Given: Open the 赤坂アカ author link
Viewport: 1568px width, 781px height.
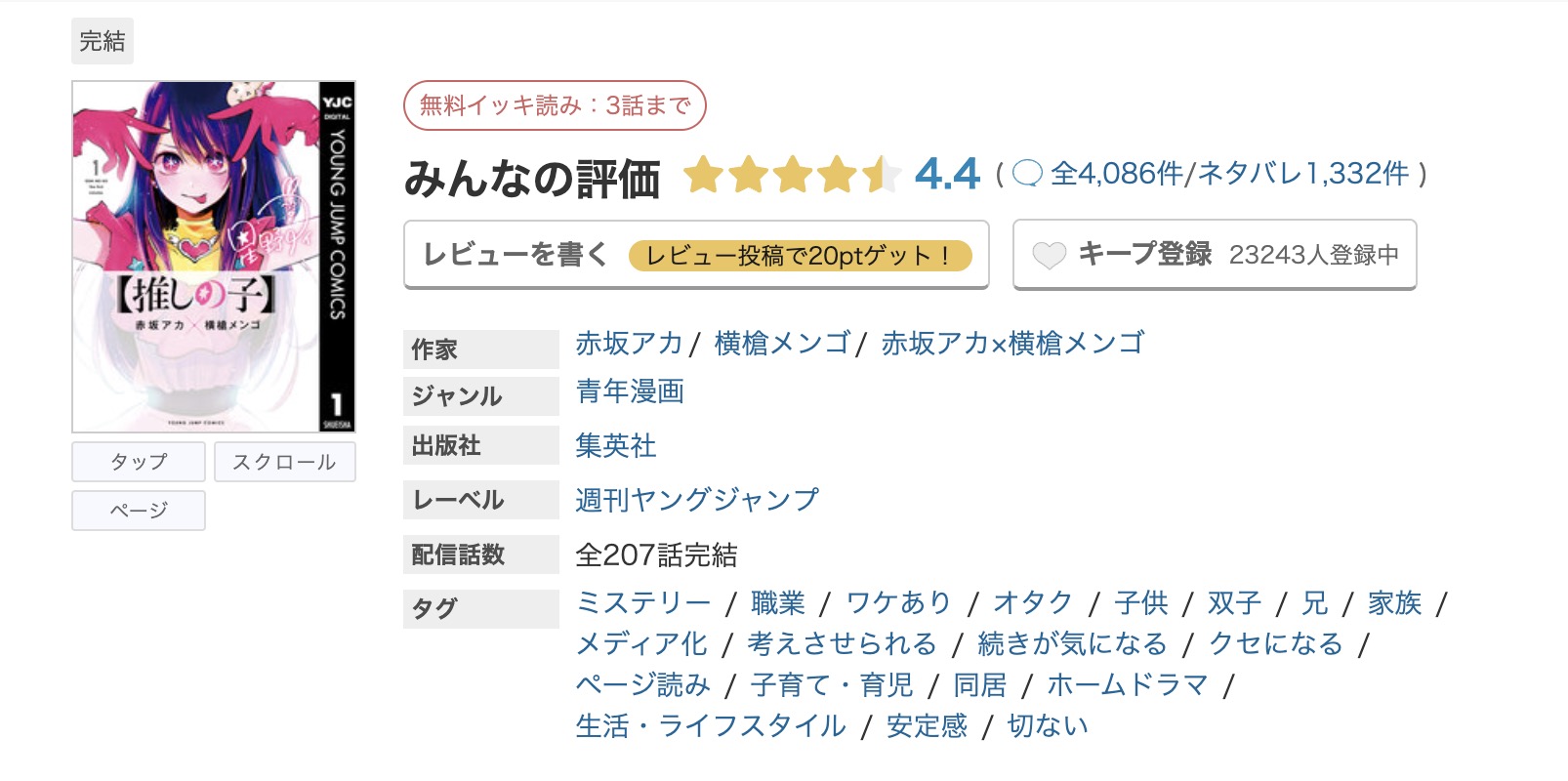Looking at the screenshot, I should pos(628,344).
